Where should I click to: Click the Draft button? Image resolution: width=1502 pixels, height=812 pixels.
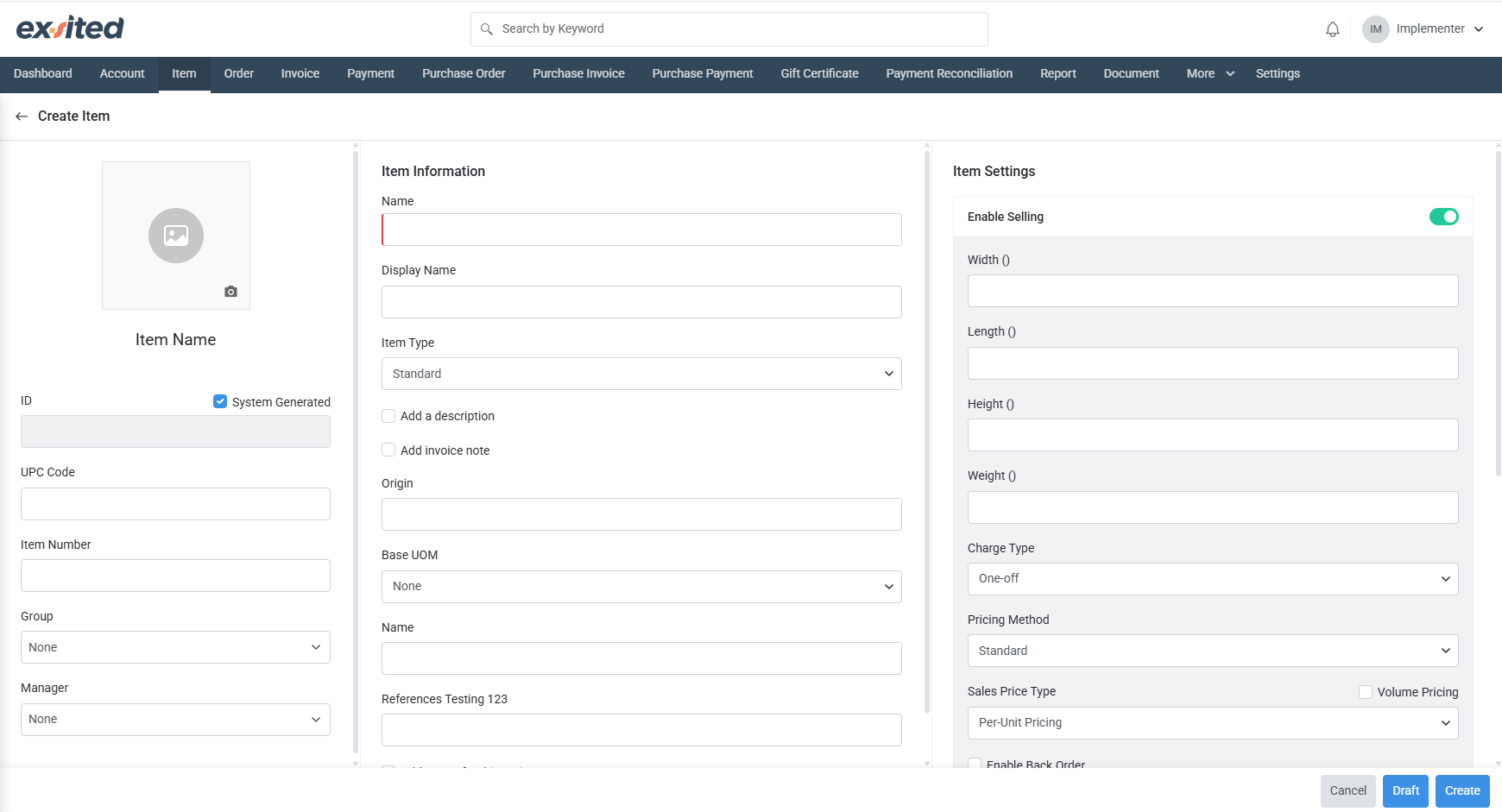click(x=1405, y=791)
